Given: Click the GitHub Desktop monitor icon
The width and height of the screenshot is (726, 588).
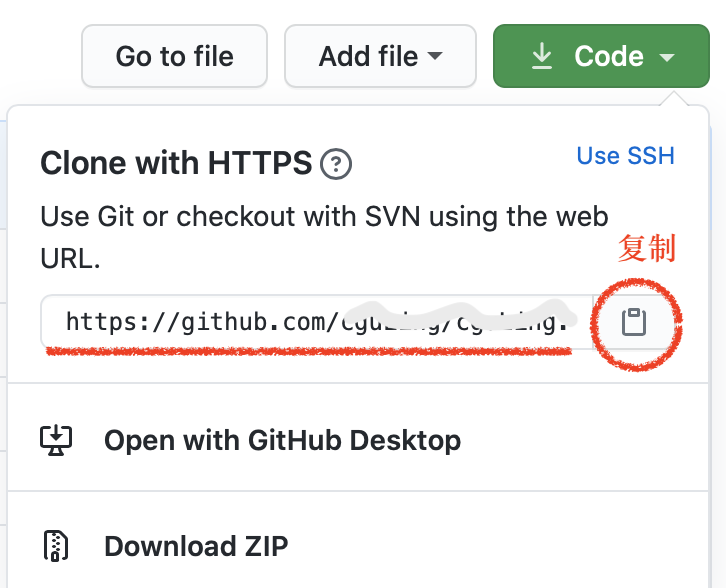Looking at the screenshot, I should coord(56,440).
